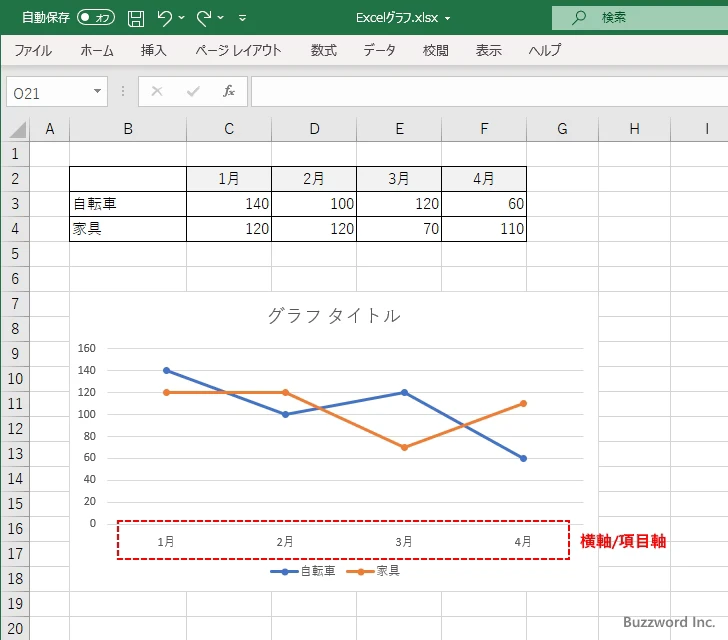Viewport: 728px width, 640px height.
Task: Click the search magnifier icon
Action: (x=578, y=18)
